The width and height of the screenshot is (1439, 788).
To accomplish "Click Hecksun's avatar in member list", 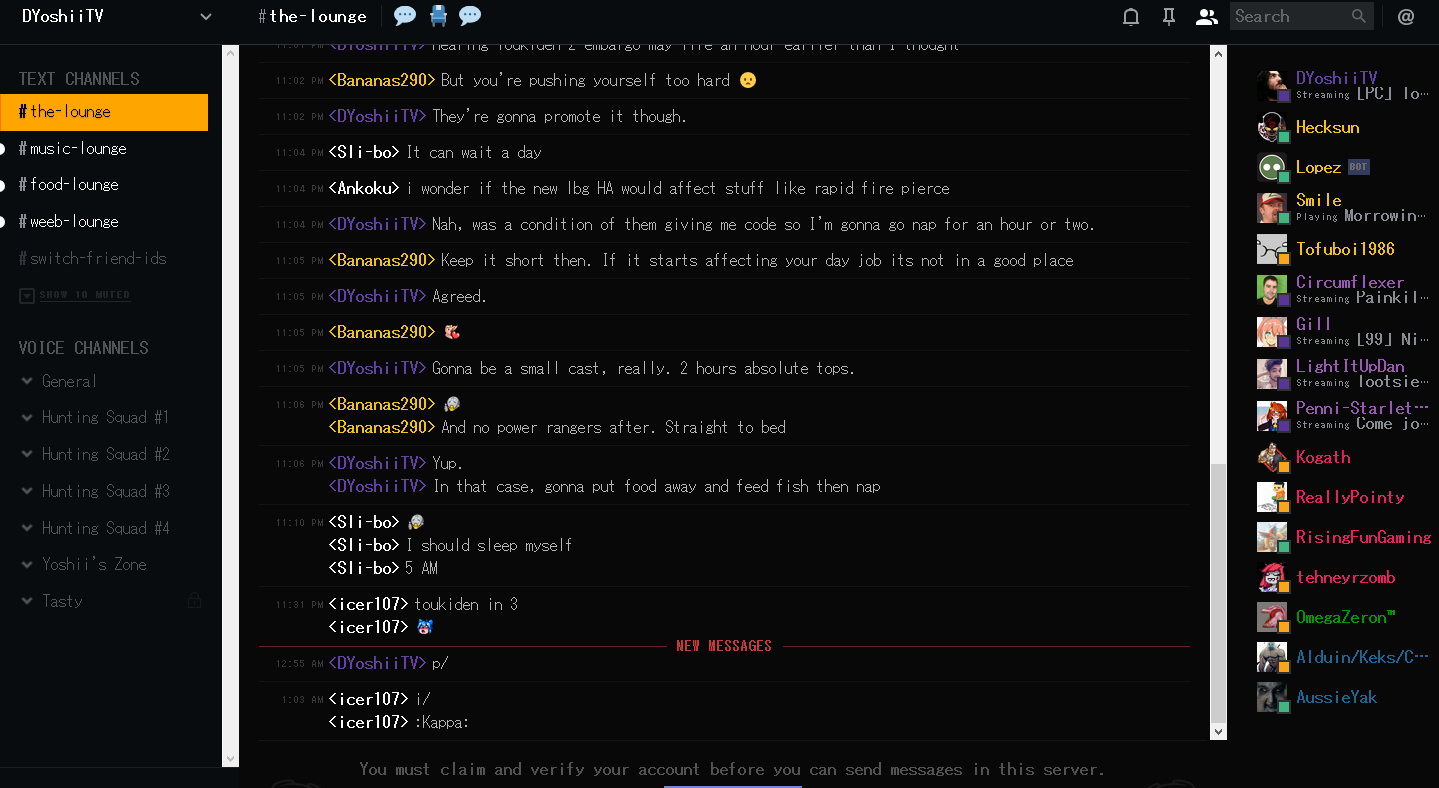I will [x=1272, y=127].
